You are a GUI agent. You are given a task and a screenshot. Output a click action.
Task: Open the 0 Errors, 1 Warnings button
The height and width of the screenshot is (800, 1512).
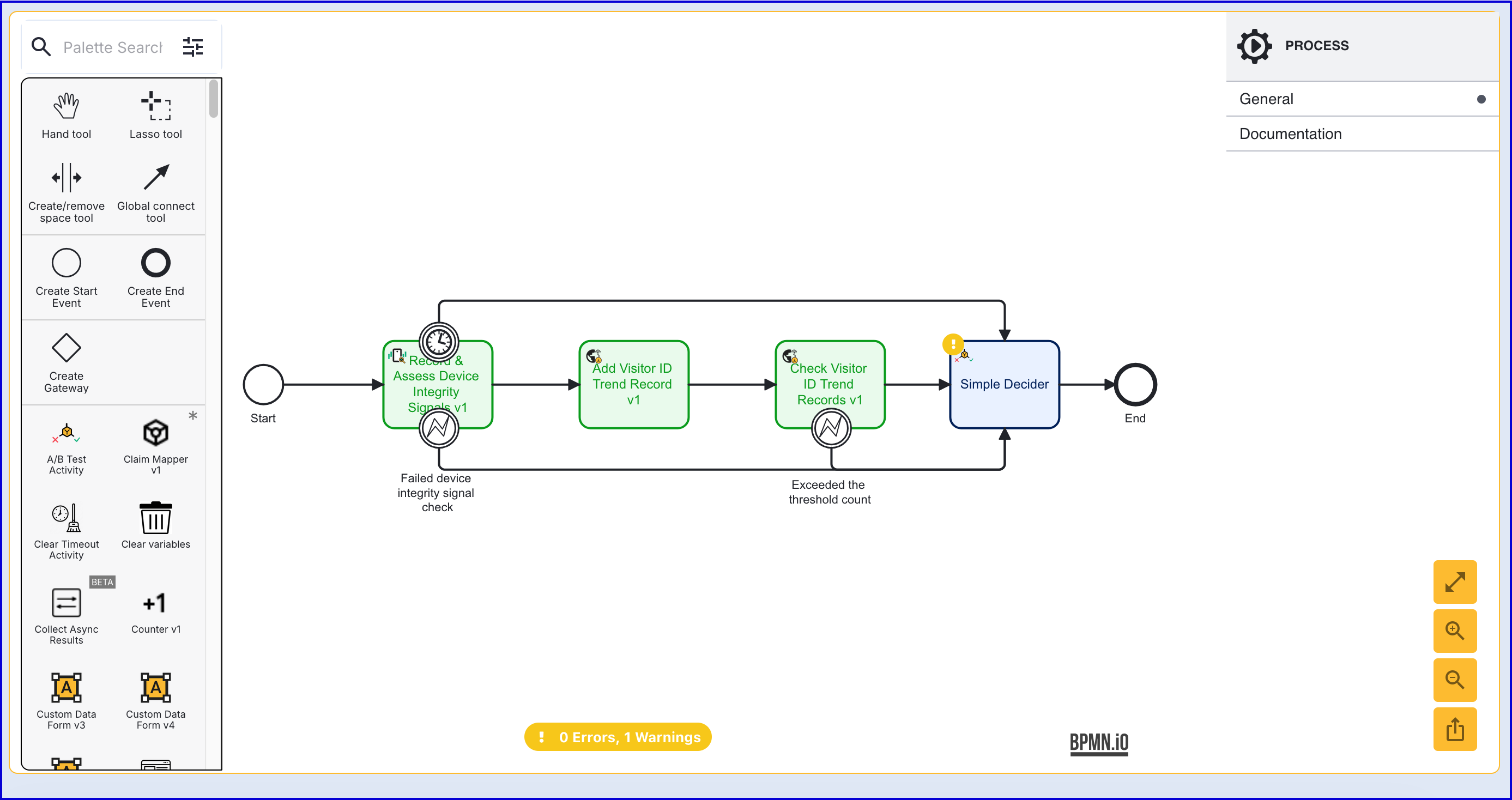point(618,737)
